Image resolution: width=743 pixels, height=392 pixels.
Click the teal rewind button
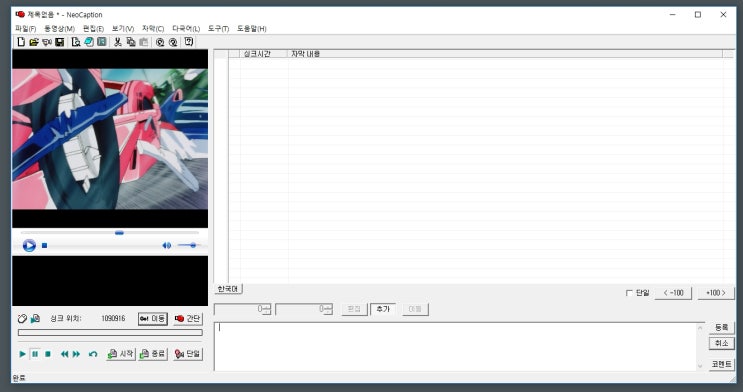[64, 354]
